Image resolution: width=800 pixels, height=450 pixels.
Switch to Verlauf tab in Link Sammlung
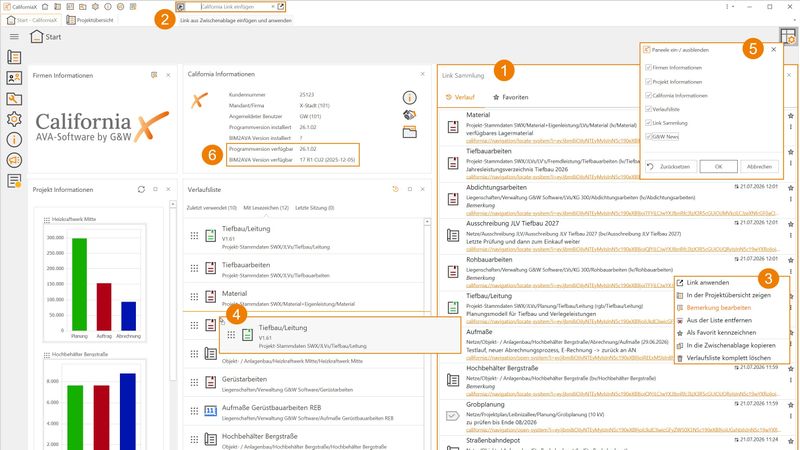tap(460, 97)
